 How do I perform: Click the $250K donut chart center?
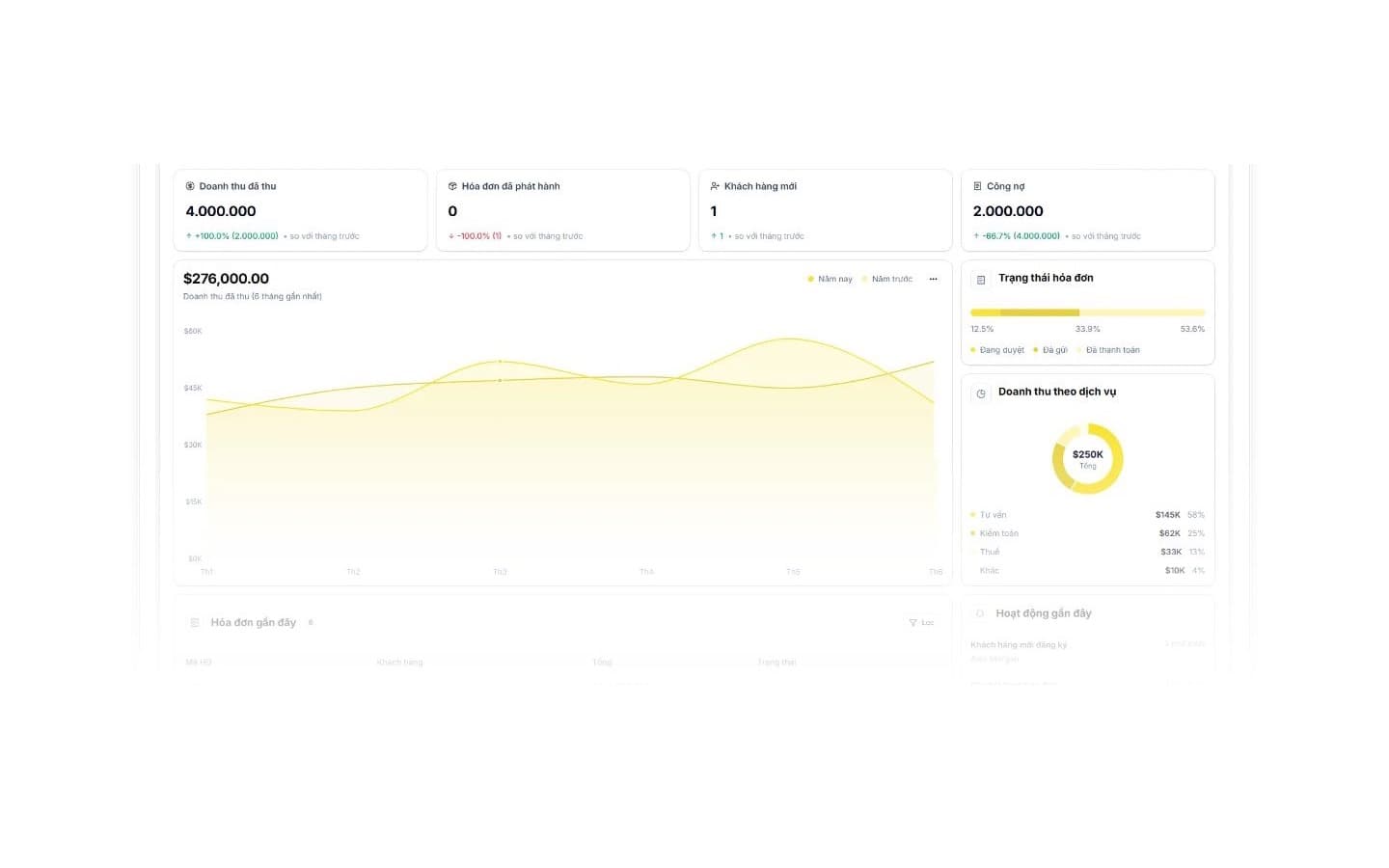pos(1088,458)
